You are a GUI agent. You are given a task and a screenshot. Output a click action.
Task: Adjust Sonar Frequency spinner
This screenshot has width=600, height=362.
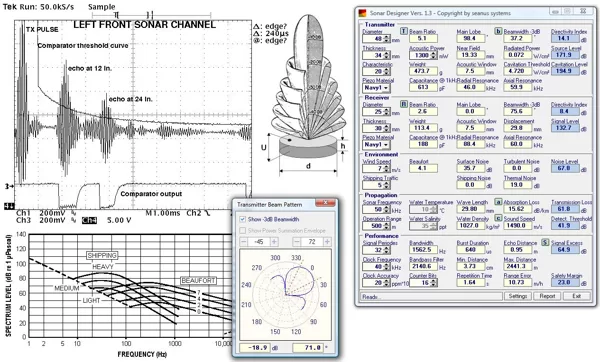coord(386,210)
